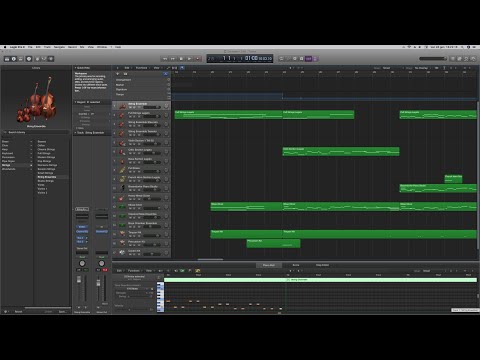Open the Navigate menu
Screen dimensions: 480x360
[59, 47]
